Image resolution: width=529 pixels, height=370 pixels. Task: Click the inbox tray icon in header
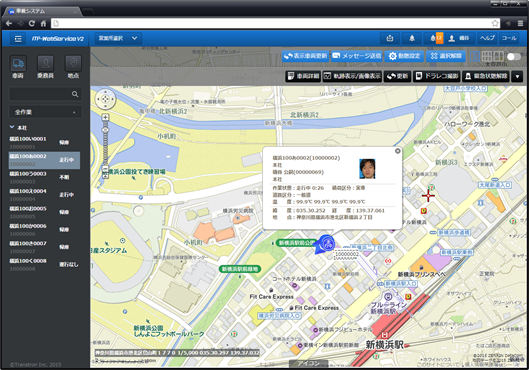click(390, 38)
